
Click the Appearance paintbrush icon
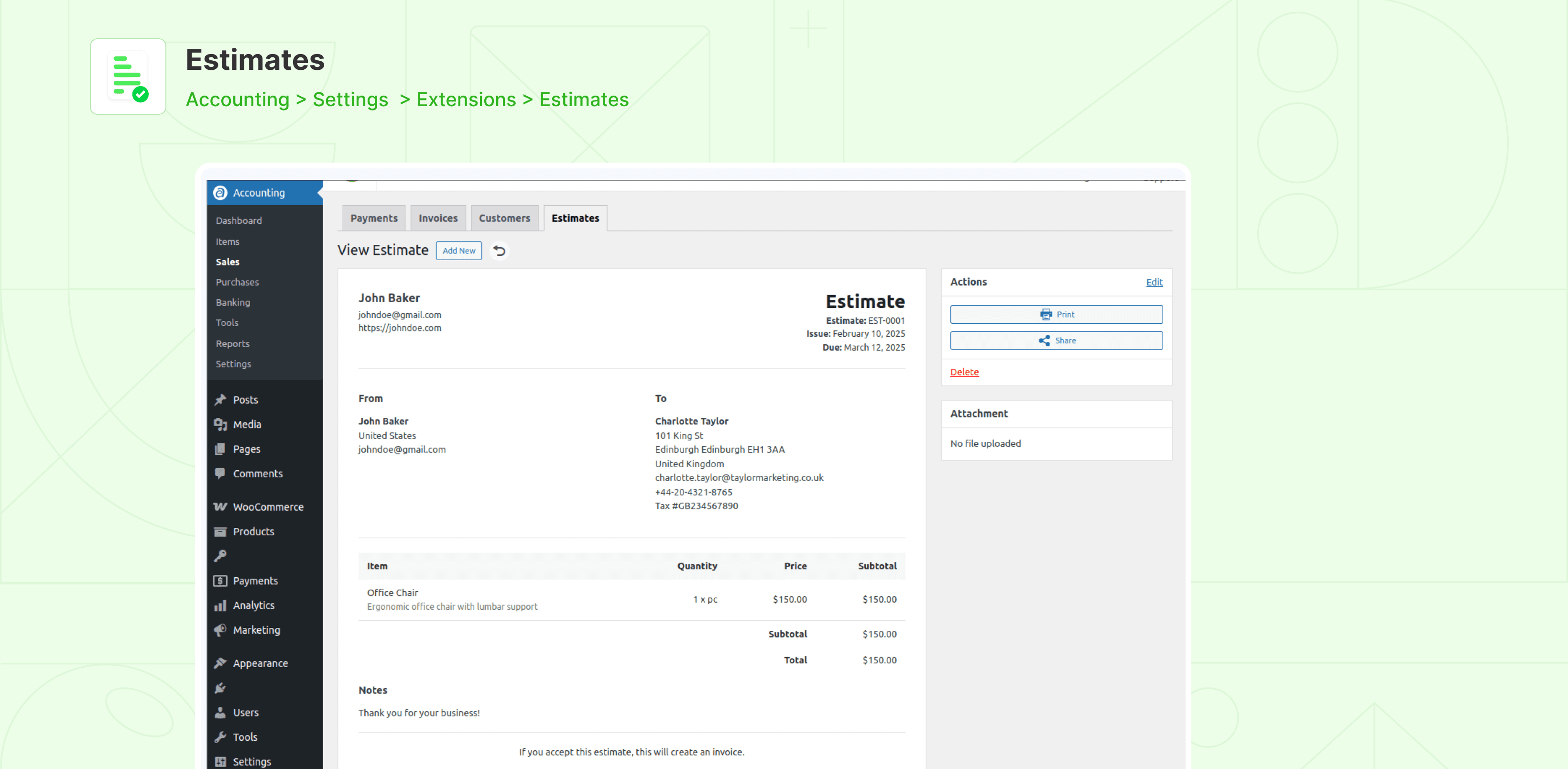point(220,663)
